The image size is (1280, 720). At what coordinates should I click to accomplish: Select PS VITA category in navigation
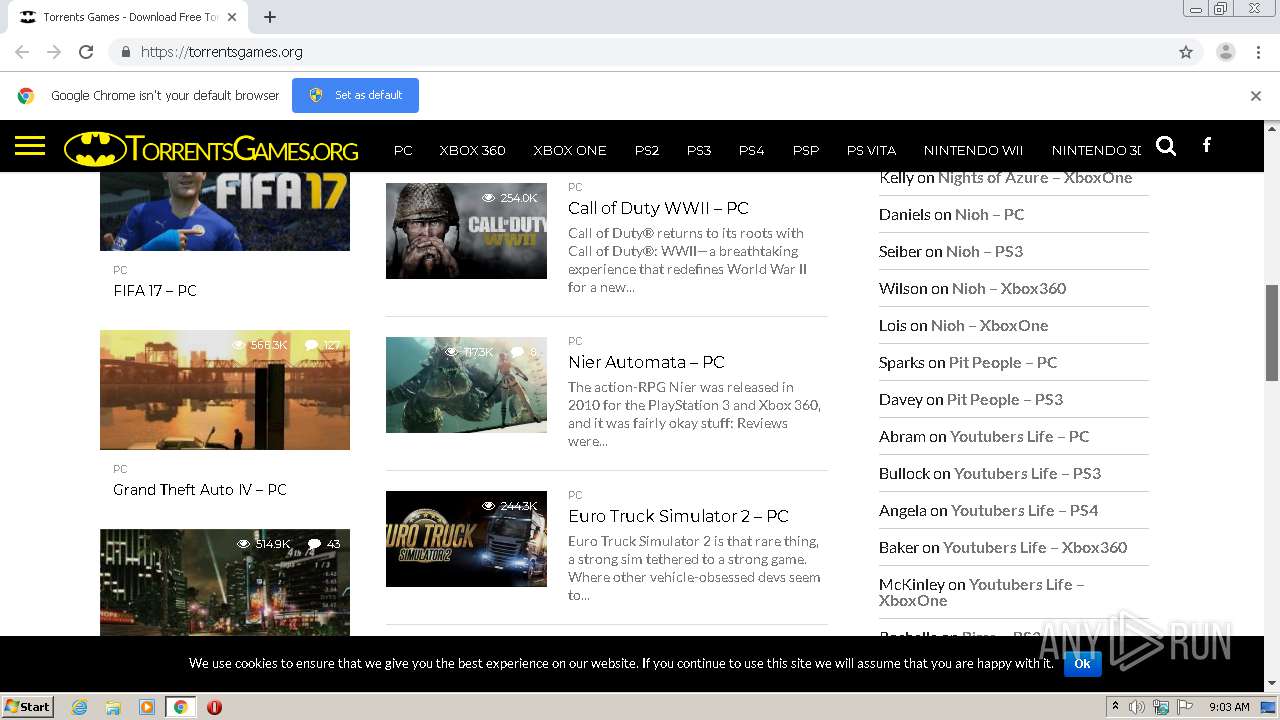point(871,150)
